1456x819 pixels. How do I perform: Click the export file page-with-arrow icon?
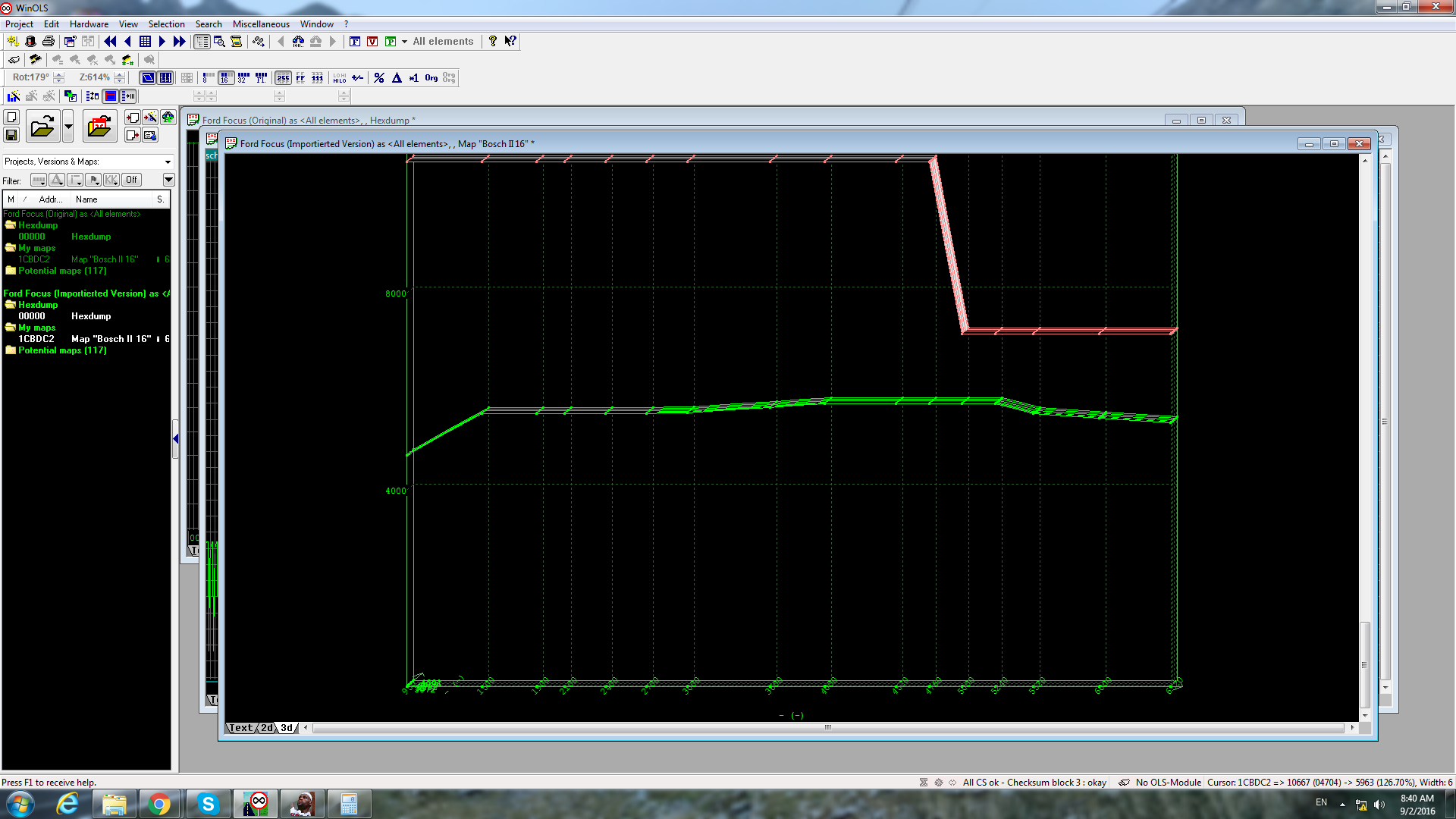click(132, 135)
